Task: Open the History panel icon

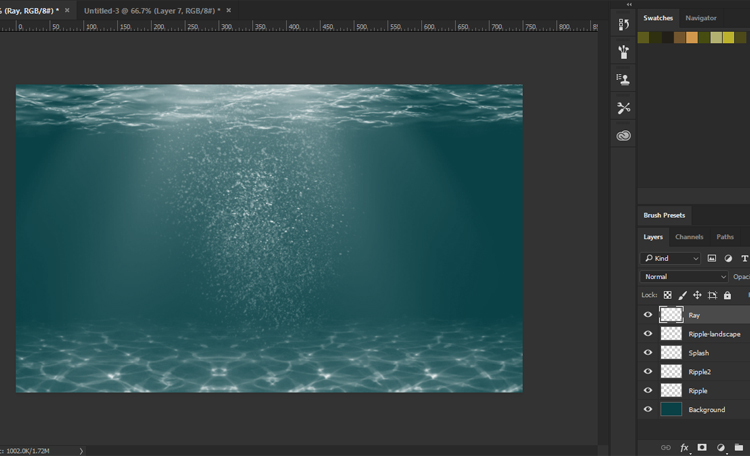Action: 624,25
